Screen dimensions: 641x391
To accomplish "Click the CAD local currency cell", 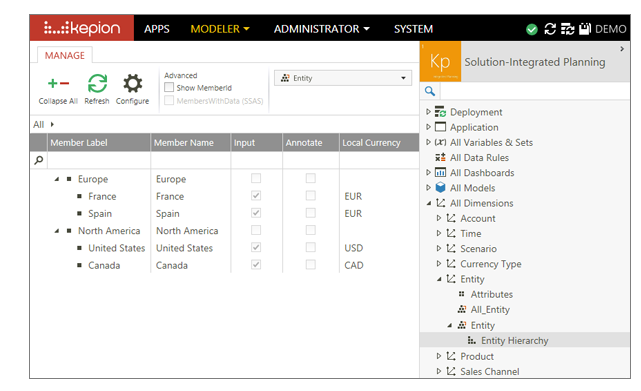I will [354, 265].
